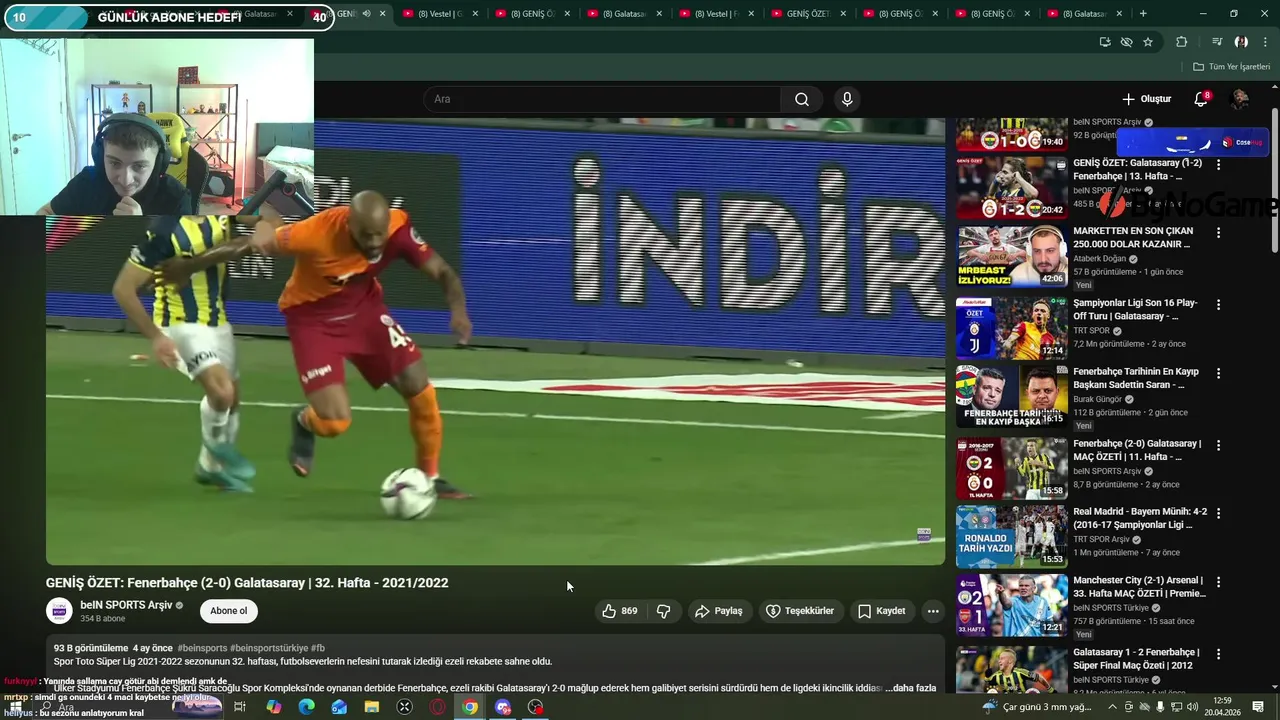Close the (8) Vestel | G tab
The height and width of the screenshot is (720, 1280).
click(475, 14)
